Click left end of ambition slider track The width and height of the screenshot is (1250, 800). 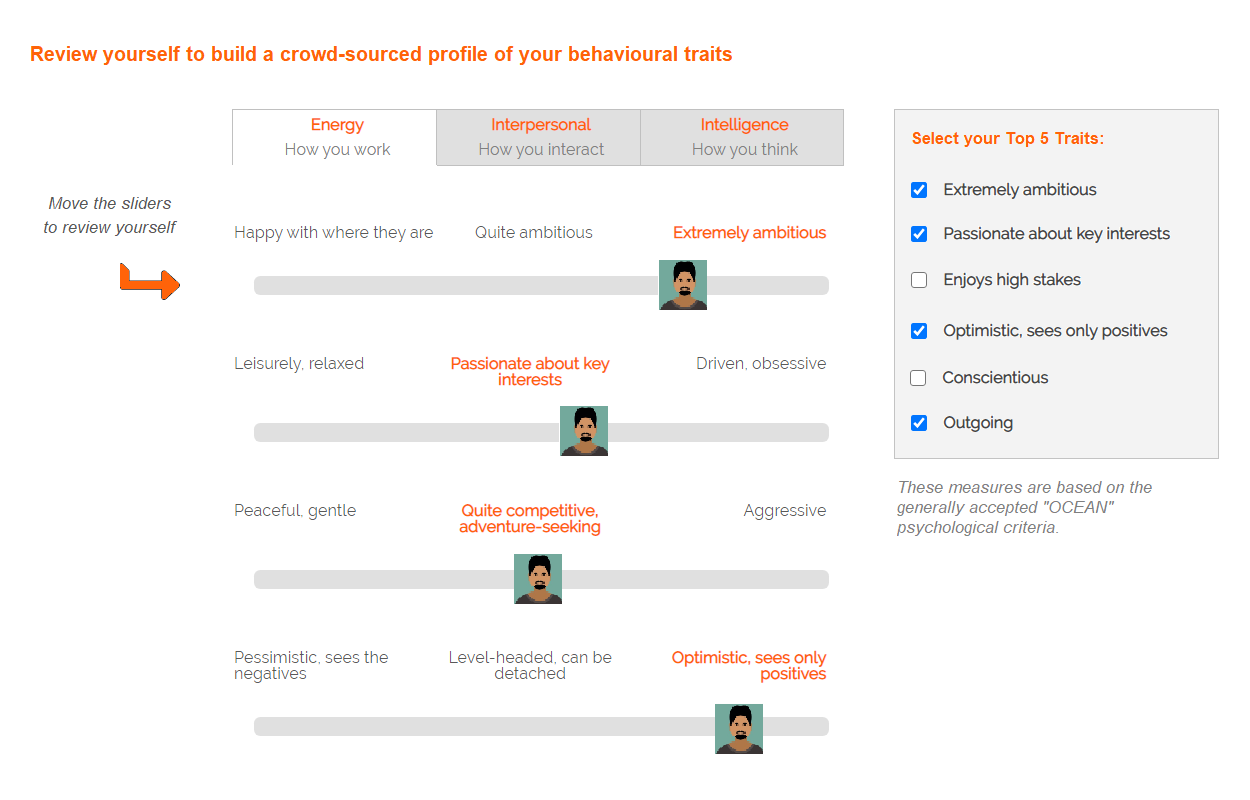[x=264, y=285]
